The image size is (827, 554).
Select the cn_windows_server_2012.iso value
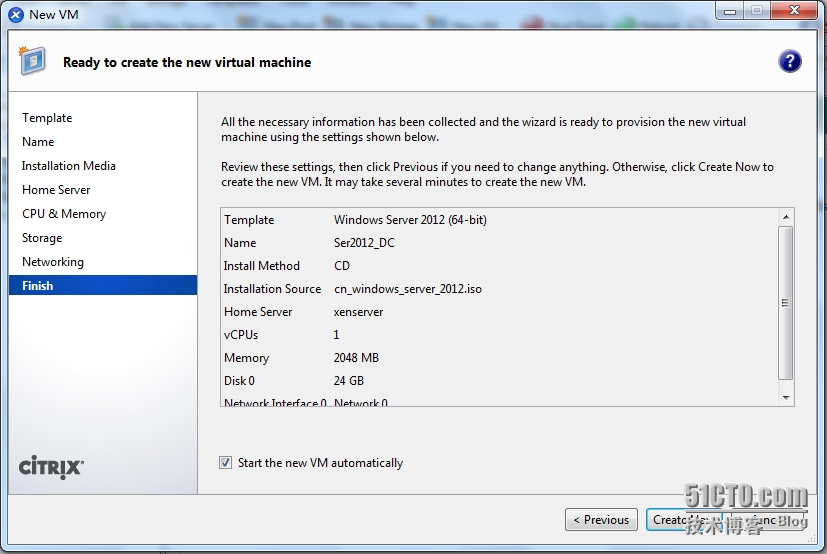tap(408, 289)
